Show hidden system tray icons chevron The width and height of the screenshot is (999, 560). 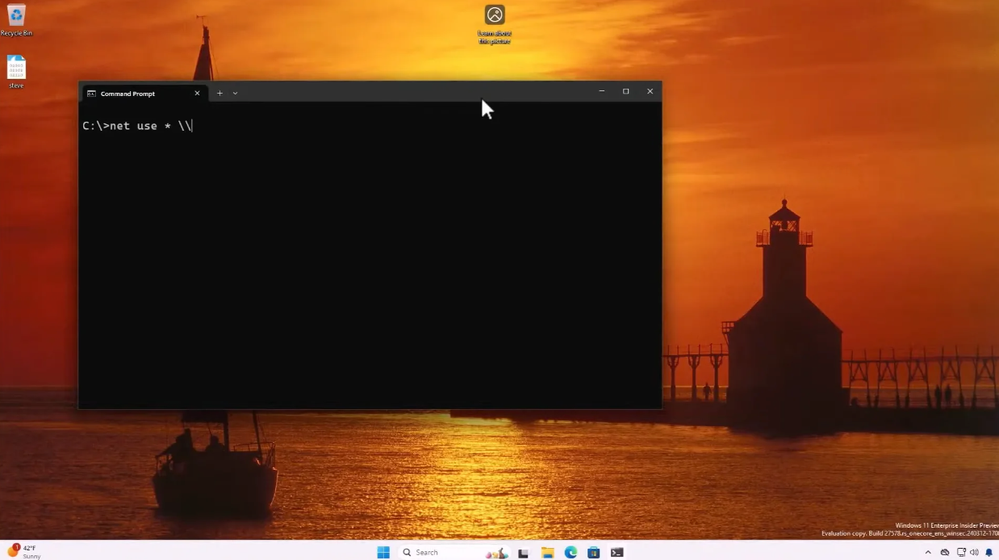click(x=928, y=552)
